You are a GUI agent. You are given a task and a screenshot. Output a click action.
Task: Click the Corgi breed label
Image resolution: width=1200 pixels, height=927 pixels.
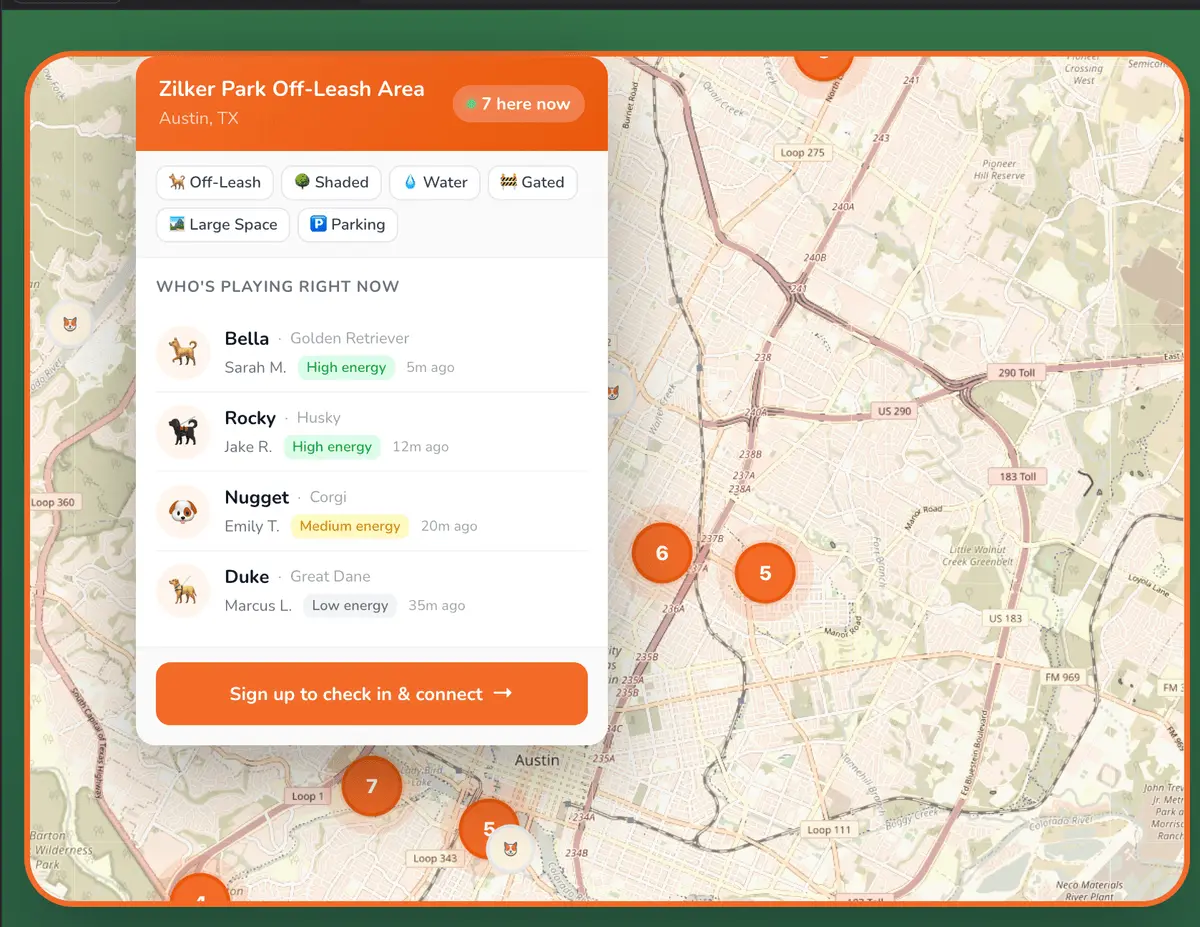[x=328, y=497]
